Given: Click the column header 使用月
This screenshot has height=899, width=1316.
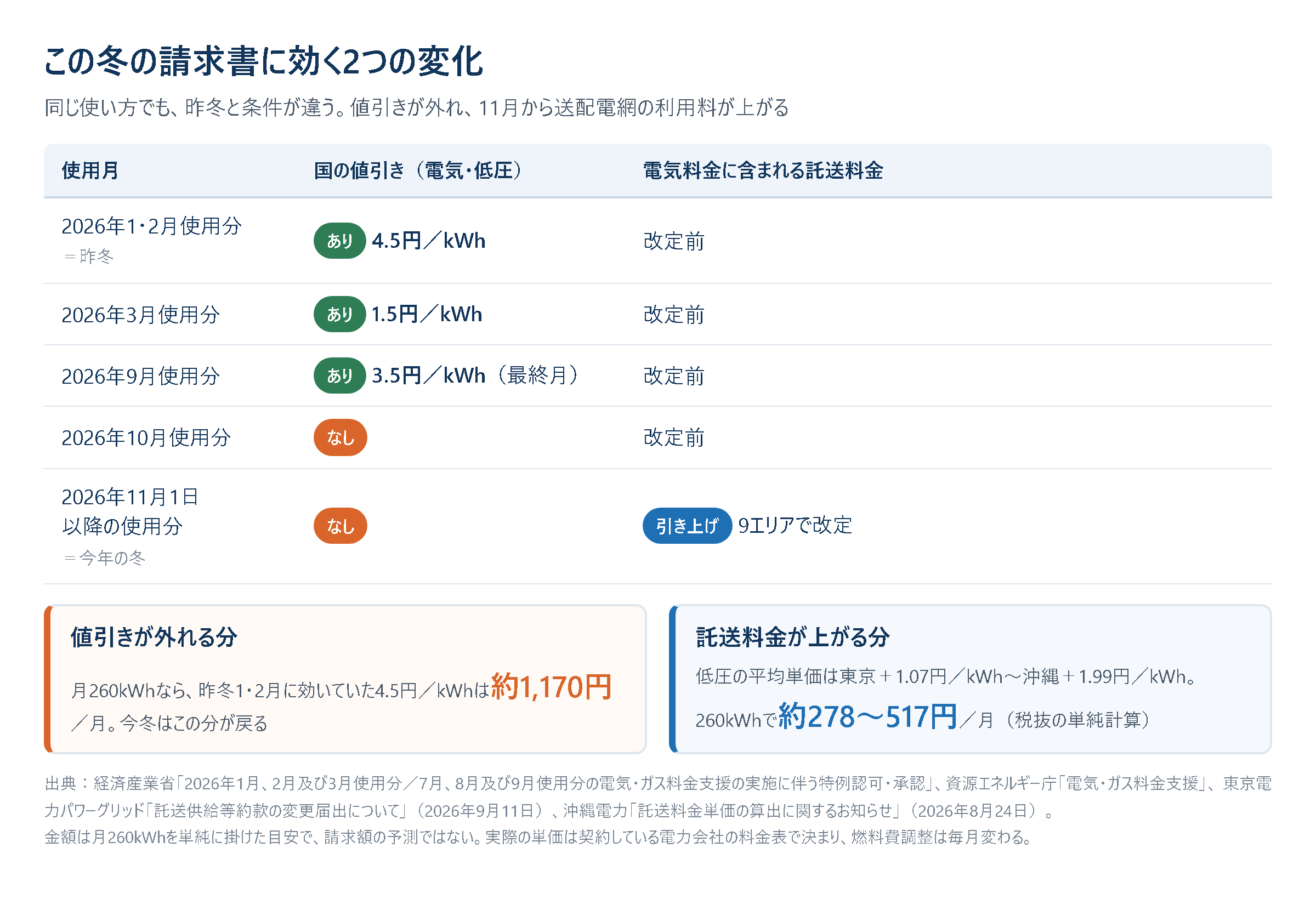Looking at the screenshot, I should coord(90,170).
